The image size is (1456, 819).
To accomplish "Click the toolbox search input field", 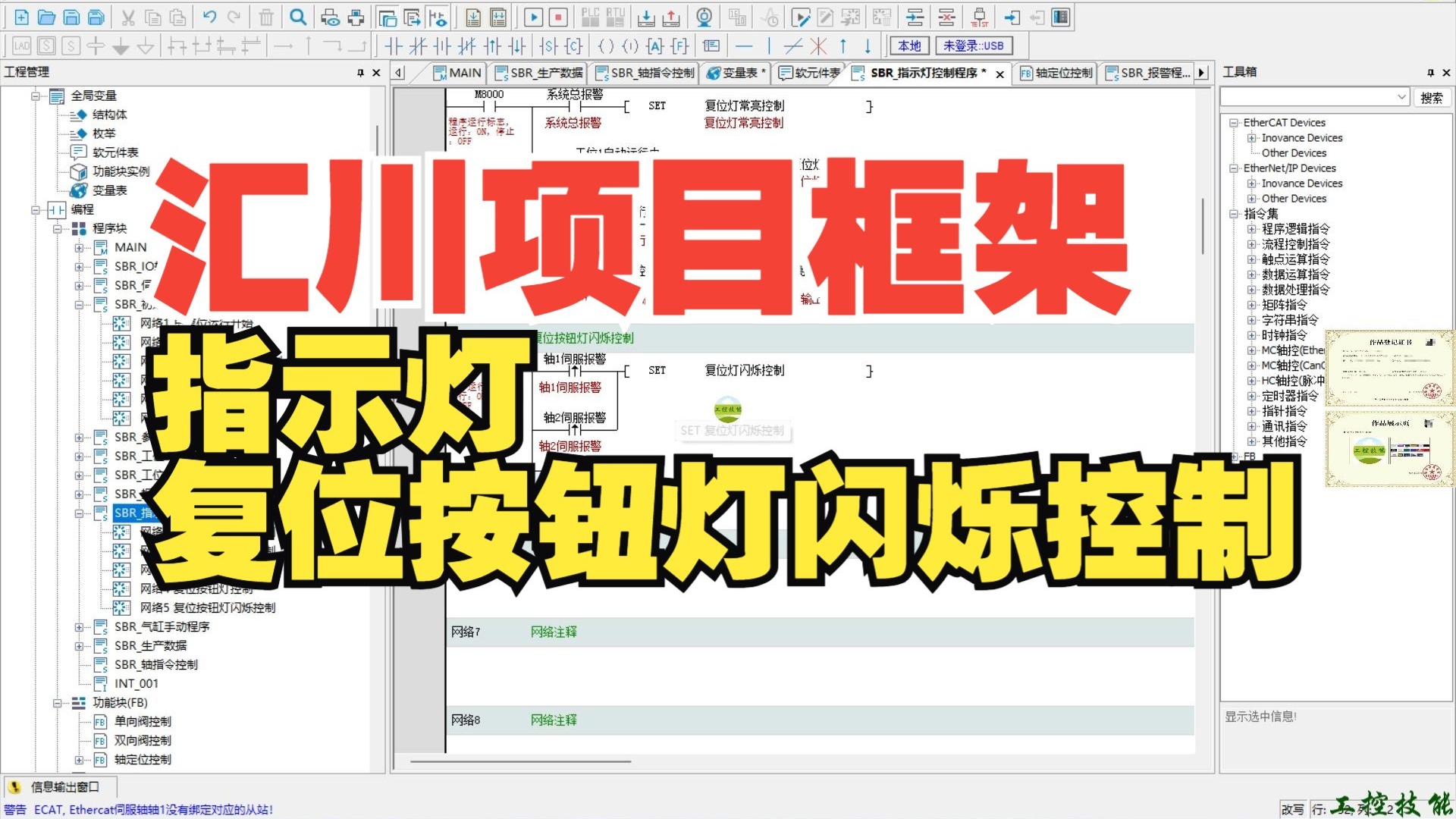I will [1308, 97].
